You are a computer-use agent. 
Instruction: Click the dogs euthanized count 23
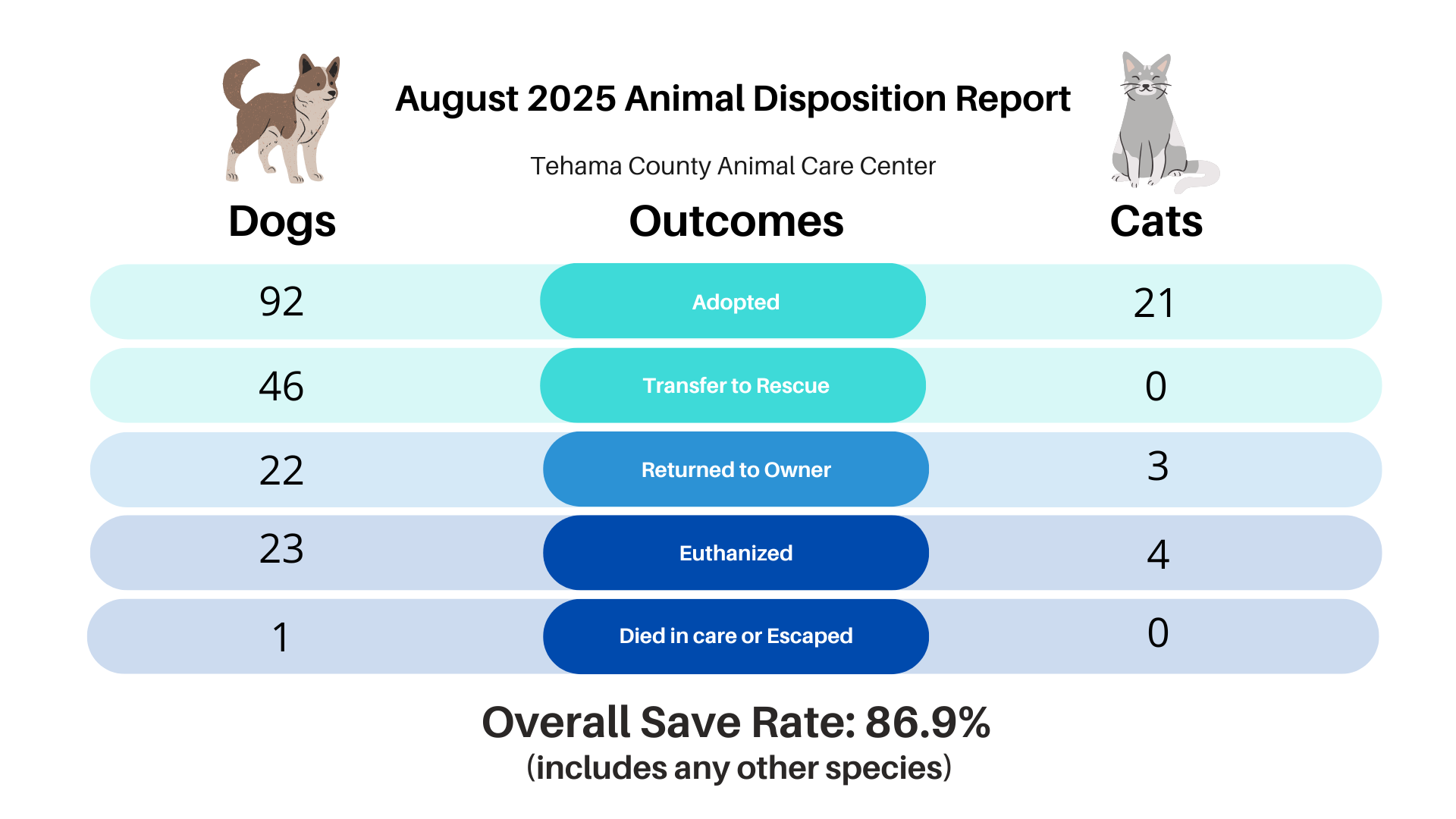click(281, 548)
